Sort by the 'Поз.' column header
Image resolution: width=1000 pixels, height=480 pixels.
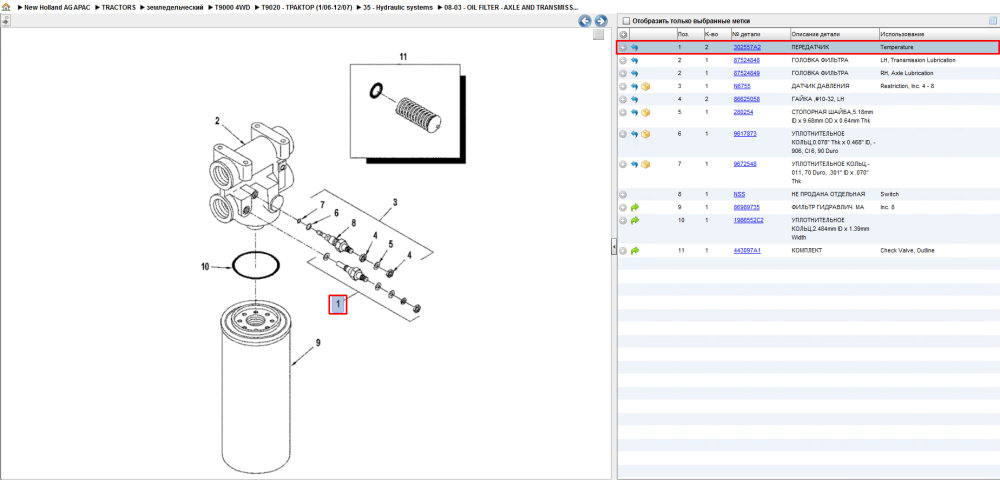click(689, 34)
